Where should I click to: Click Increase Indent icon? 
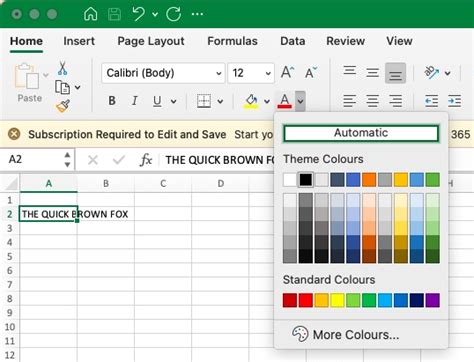click(455, 101)
